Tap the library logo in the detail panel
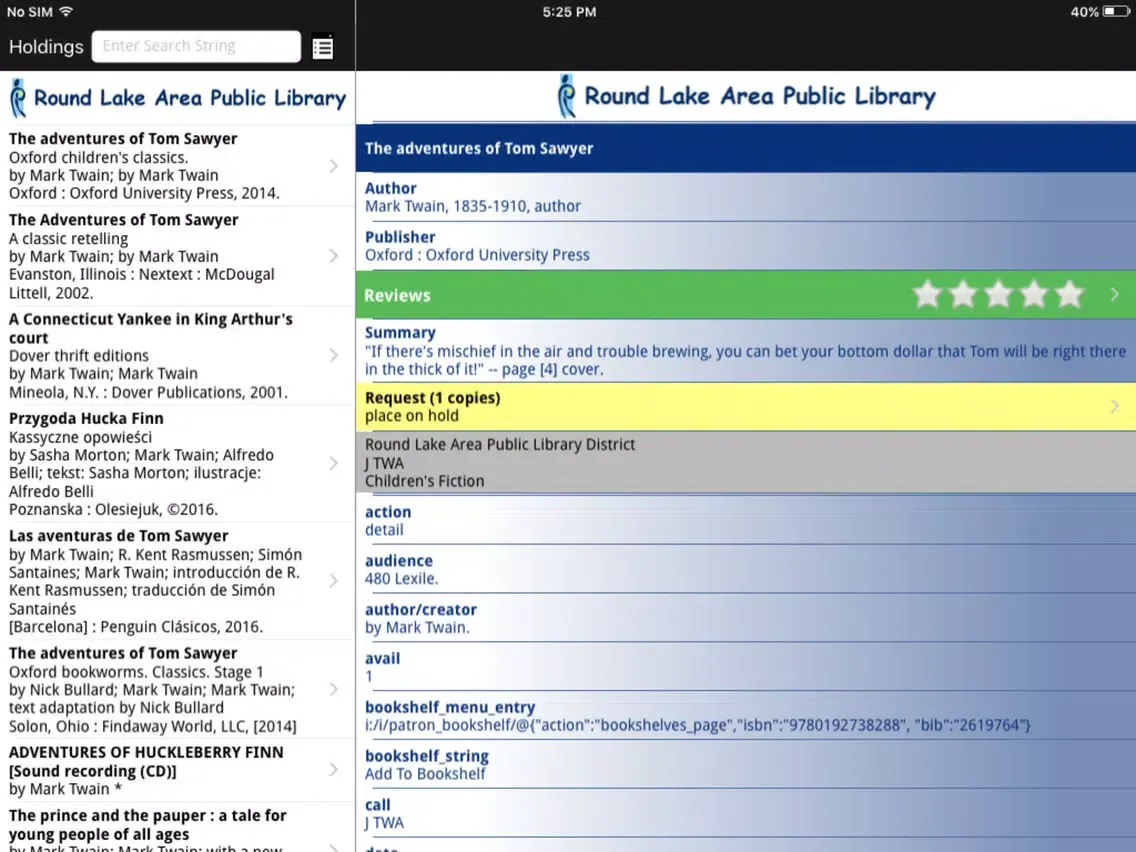The width and height of the screenshot is (1136, 852). tap(746, 96)
